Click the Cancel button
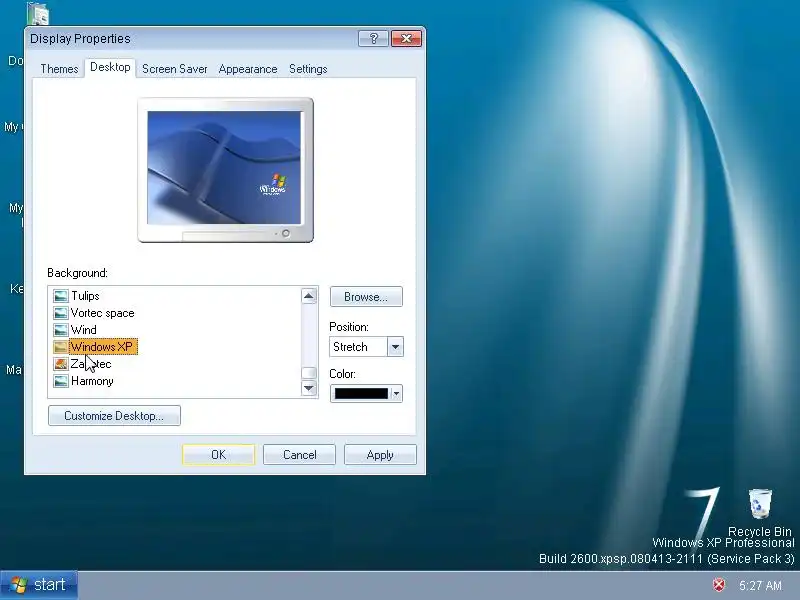 (299, 455)
